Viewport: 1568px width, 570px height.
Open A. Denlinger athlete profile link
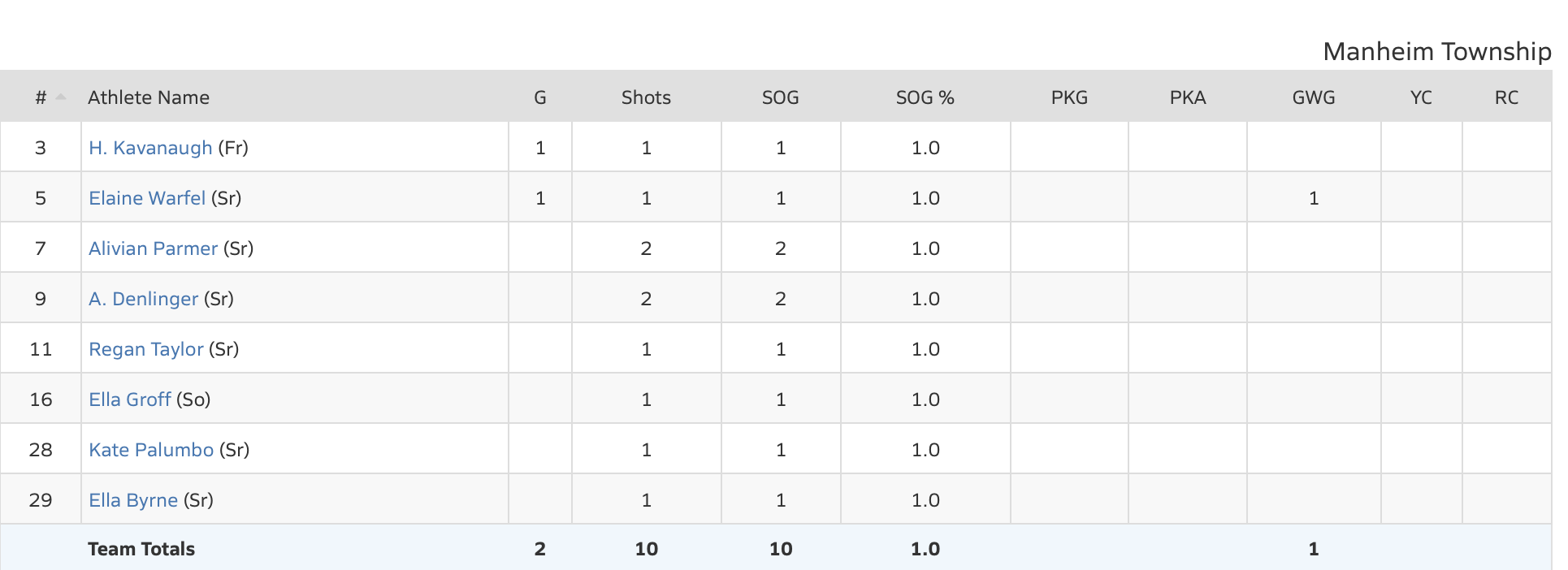[143, 299]
